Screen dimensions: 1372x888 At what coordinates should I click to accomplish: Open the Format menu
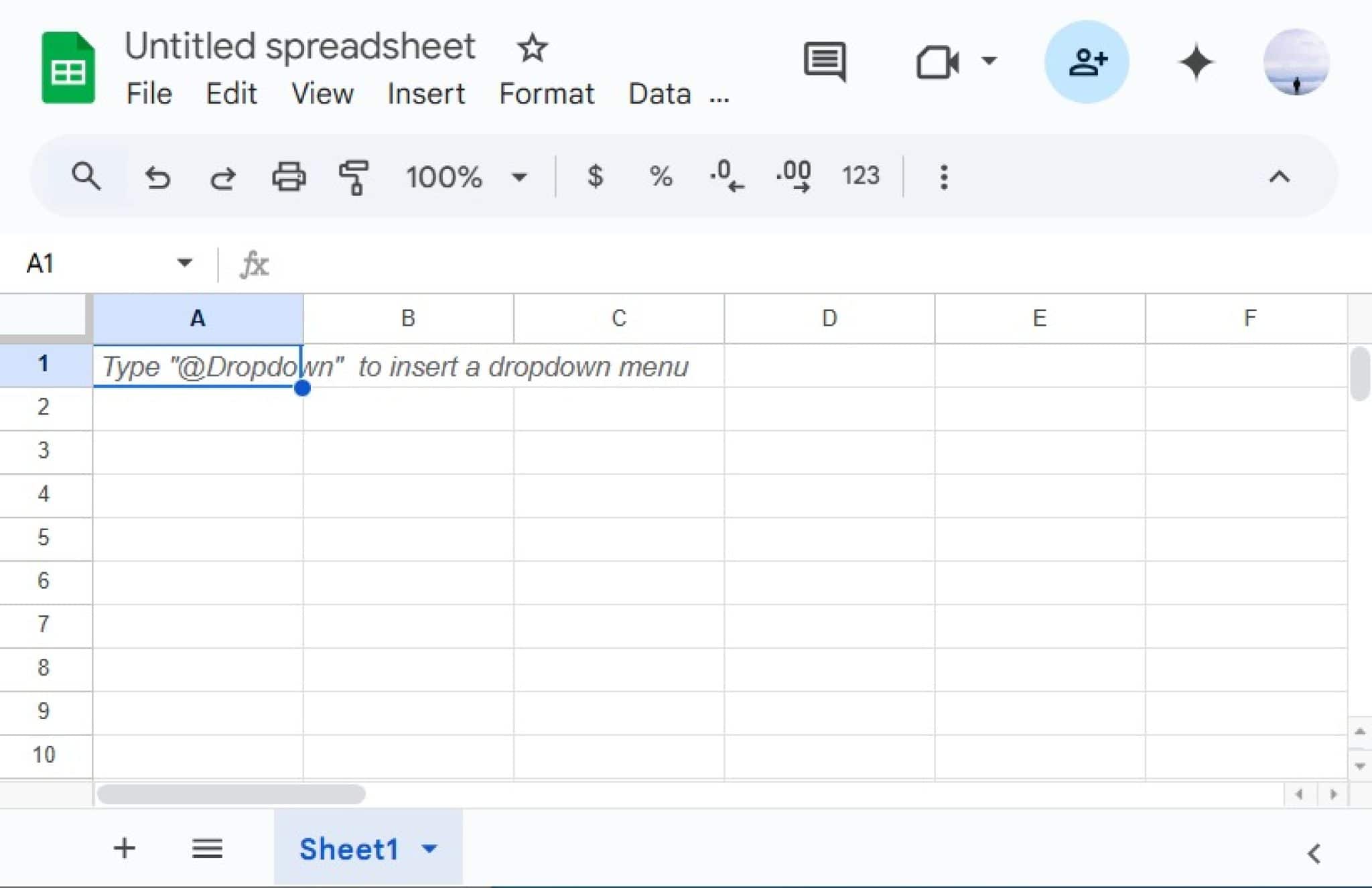pyautogui.click(x=546, y=94)
